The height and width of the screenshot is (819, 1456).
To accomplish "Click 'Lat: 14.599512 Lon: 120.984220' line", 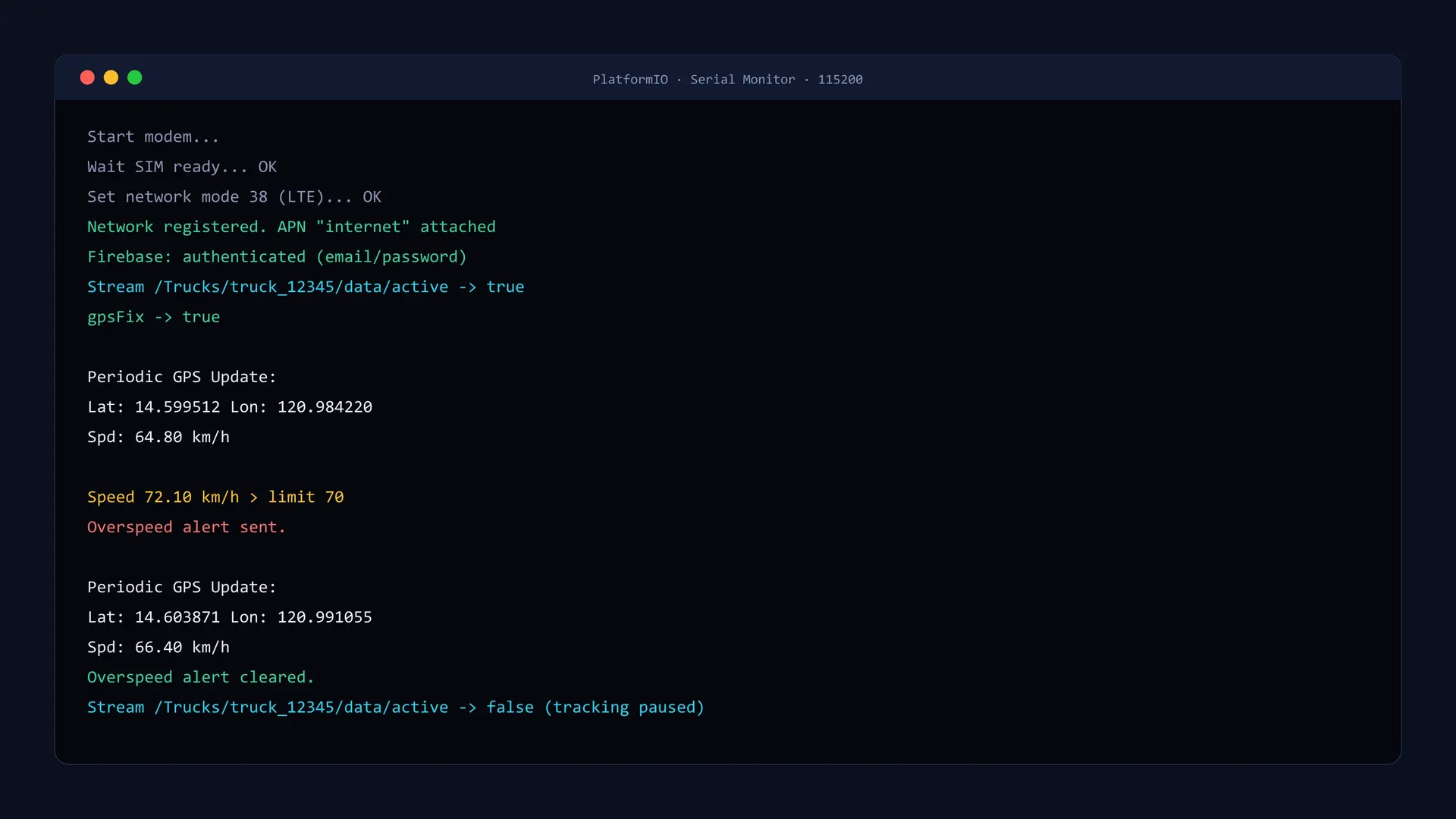I will pos(230,407).
